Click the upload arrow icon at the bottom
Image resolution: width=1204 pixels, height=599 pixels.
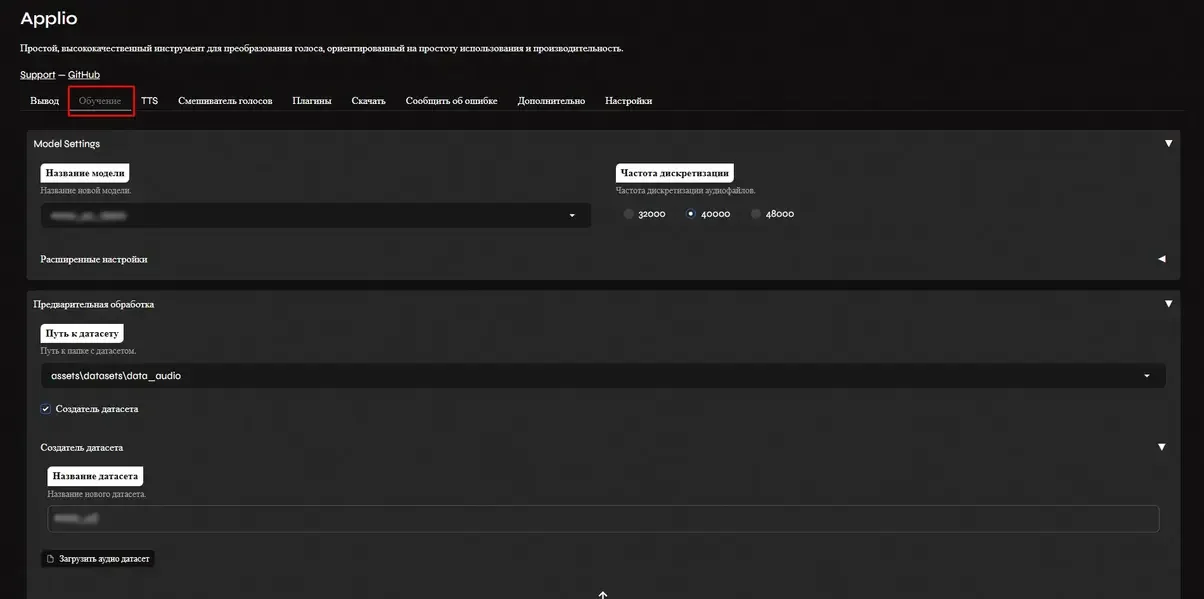[603, 594]
